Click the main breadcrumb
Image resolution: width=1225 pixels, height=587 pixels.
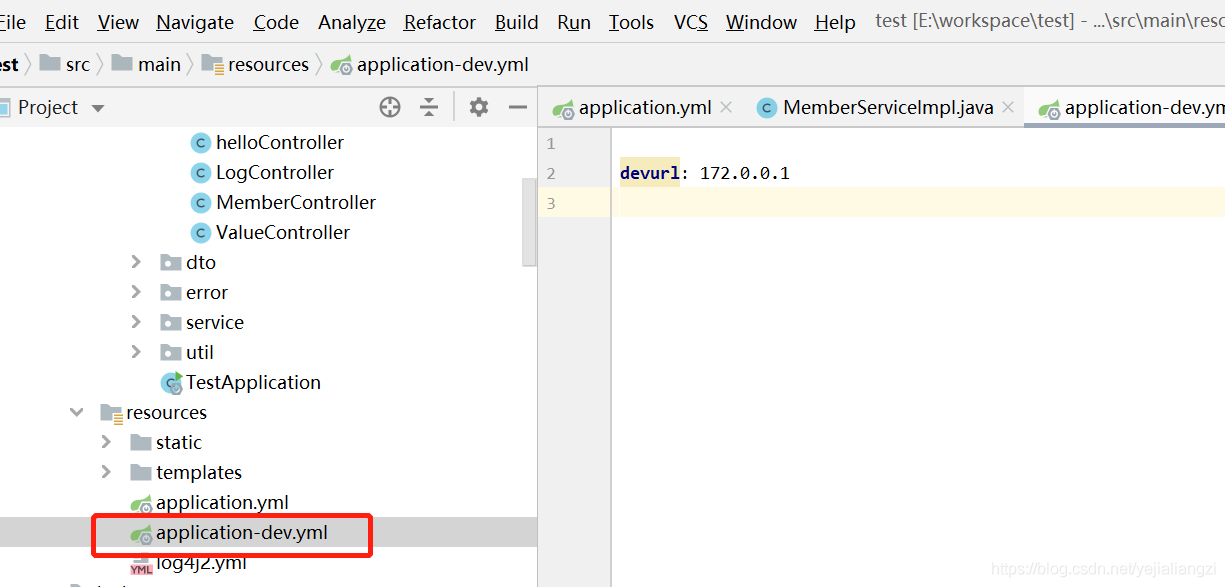147,65
